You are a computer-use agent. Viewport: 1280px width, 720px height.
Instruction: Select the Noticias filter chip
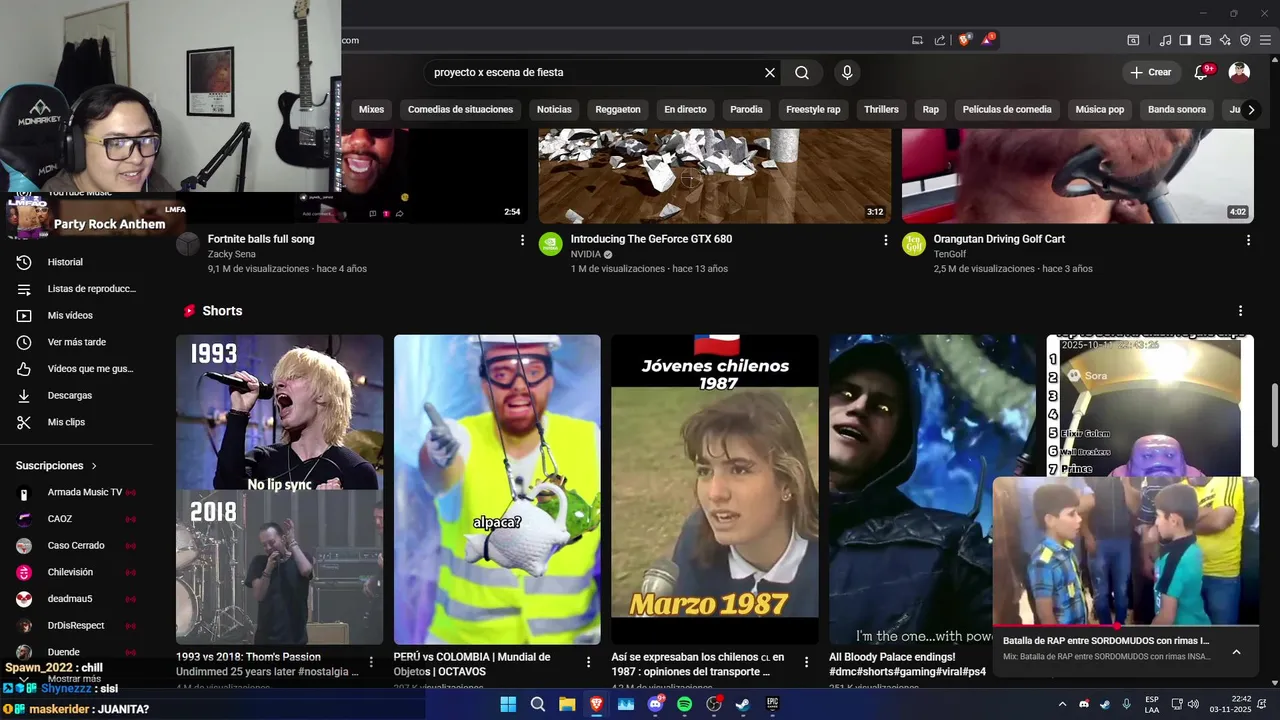click(554, 109)
